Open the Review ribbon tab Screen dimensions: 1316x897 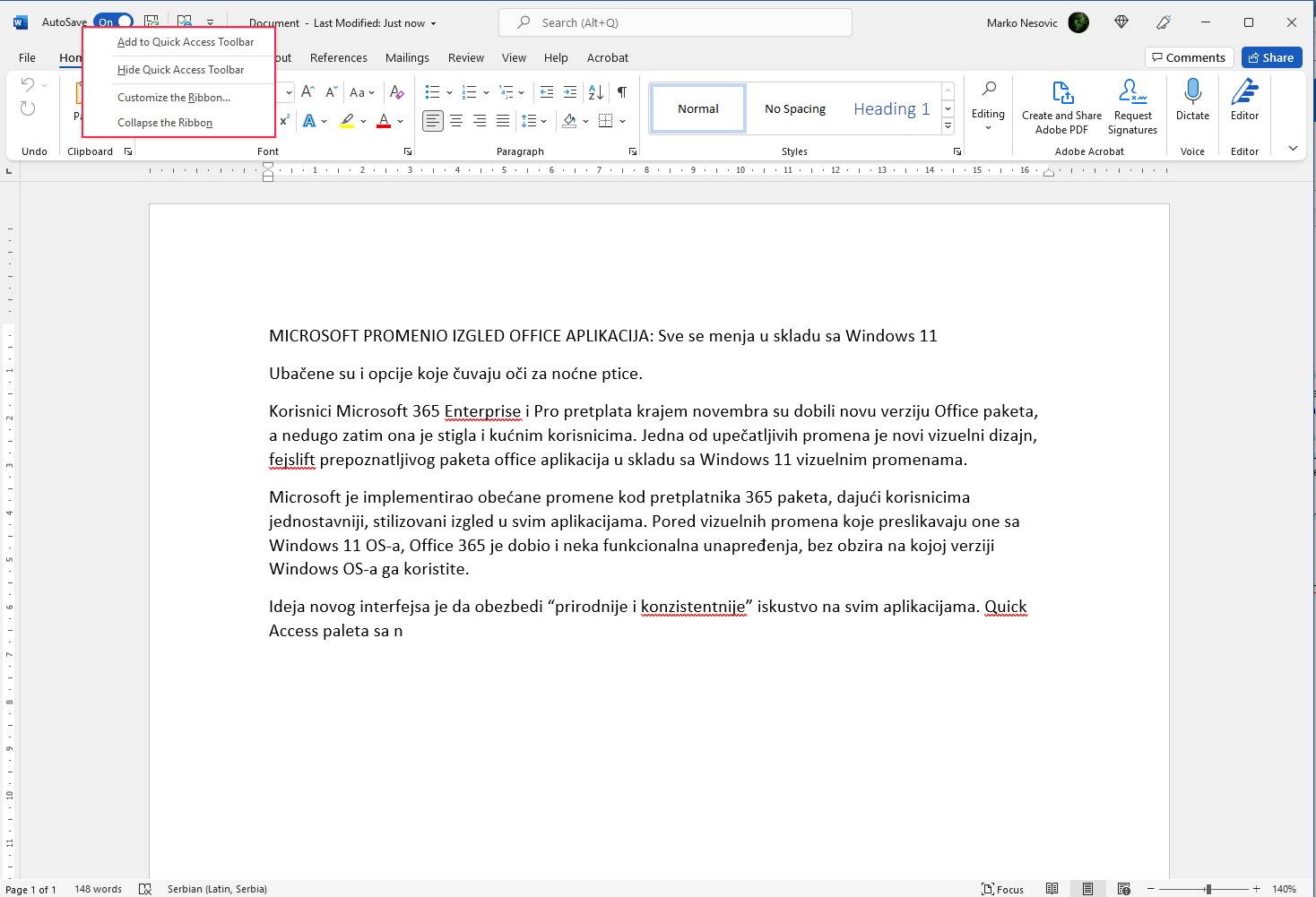(x=465, y=57)
